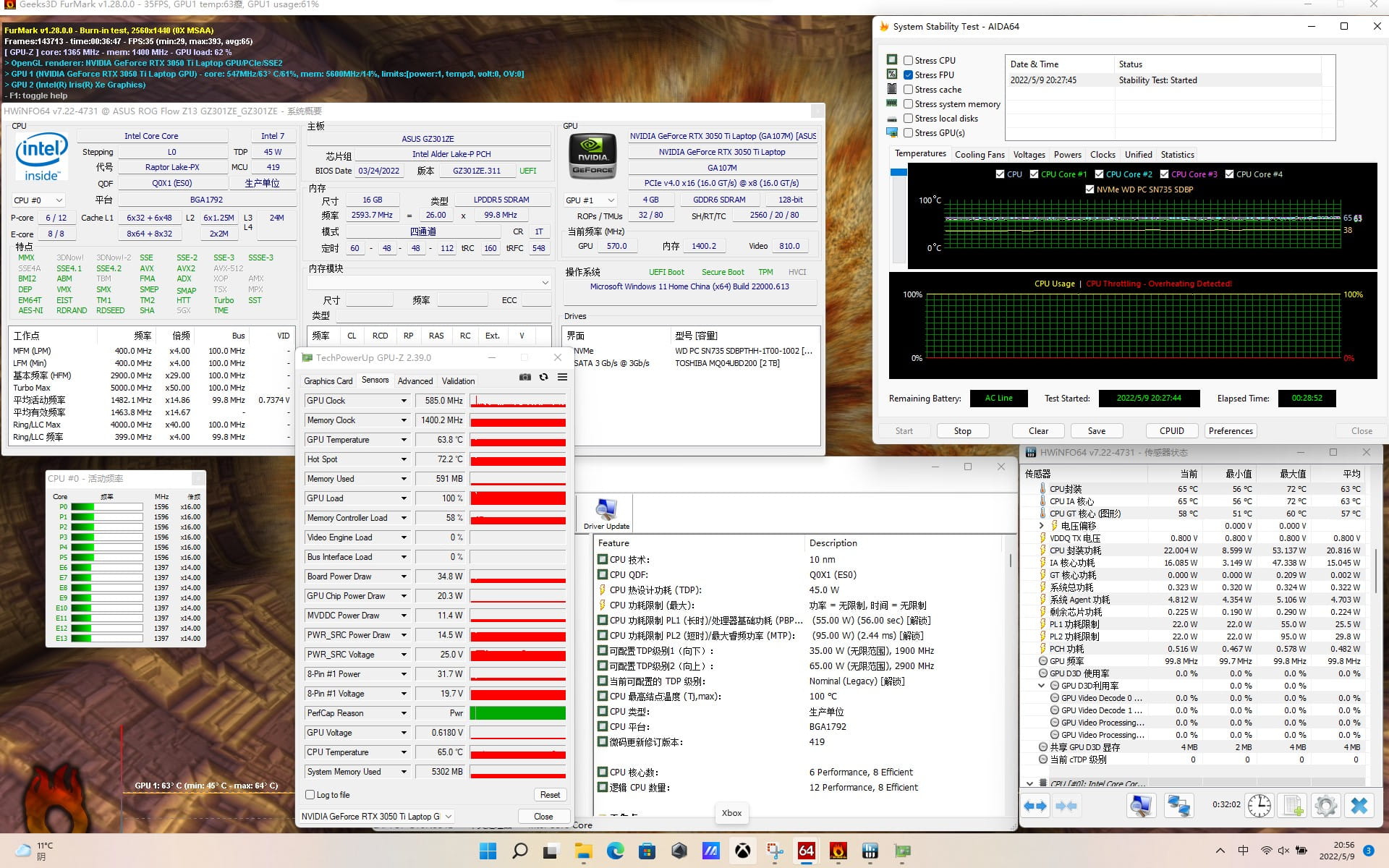Switch to AIDA64 taskbar icon
Viewport: 1389px width, 868px height.
807,851
